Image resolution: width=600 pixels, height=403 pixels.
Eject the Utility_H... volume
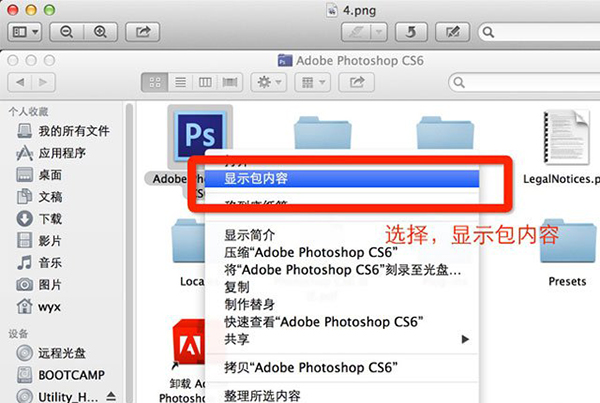pos(111,395)
